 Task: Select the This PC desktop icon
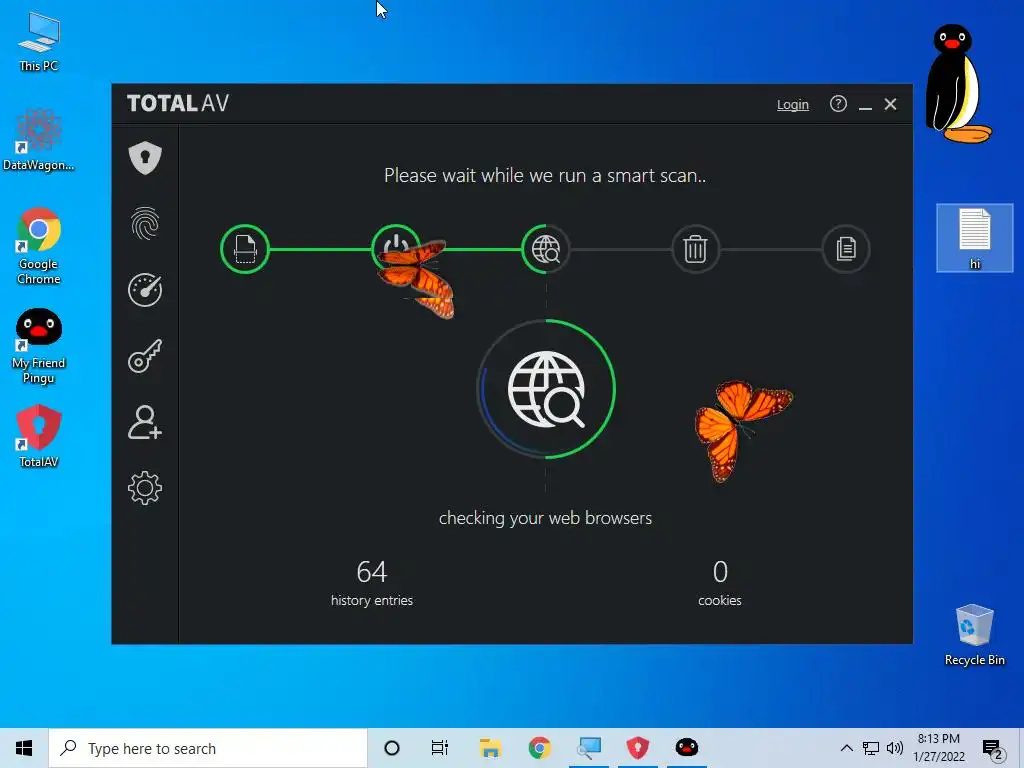tap(39, 41)
